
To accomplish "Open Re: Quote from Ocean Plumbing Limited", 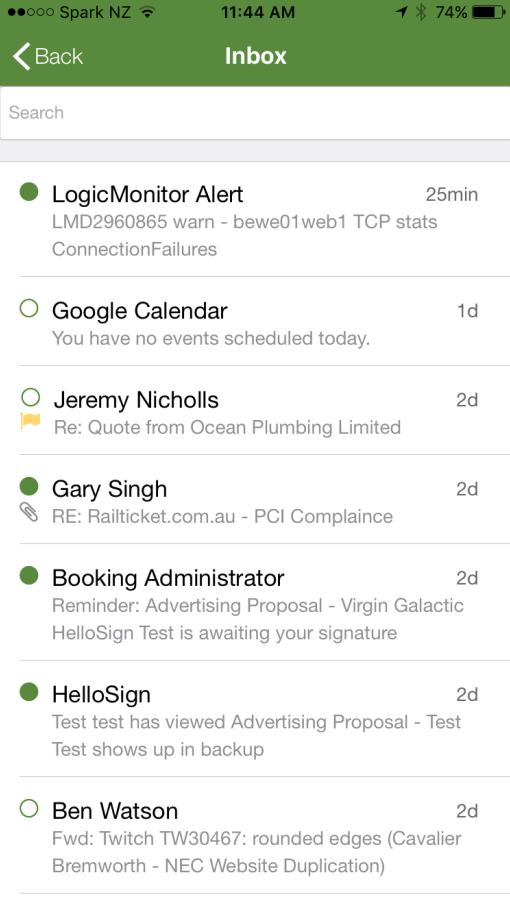I will point(227,427).
